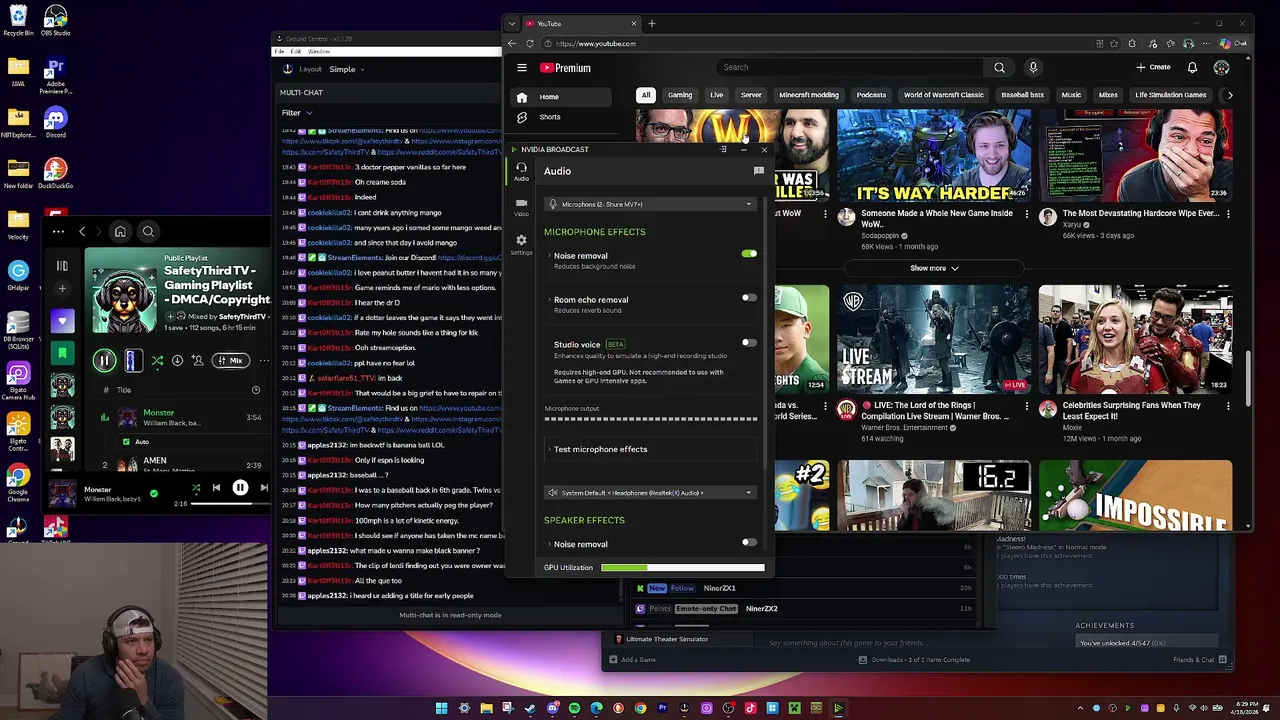Reload the YouTube page
1280x720 pixels.
pos(530,44)
